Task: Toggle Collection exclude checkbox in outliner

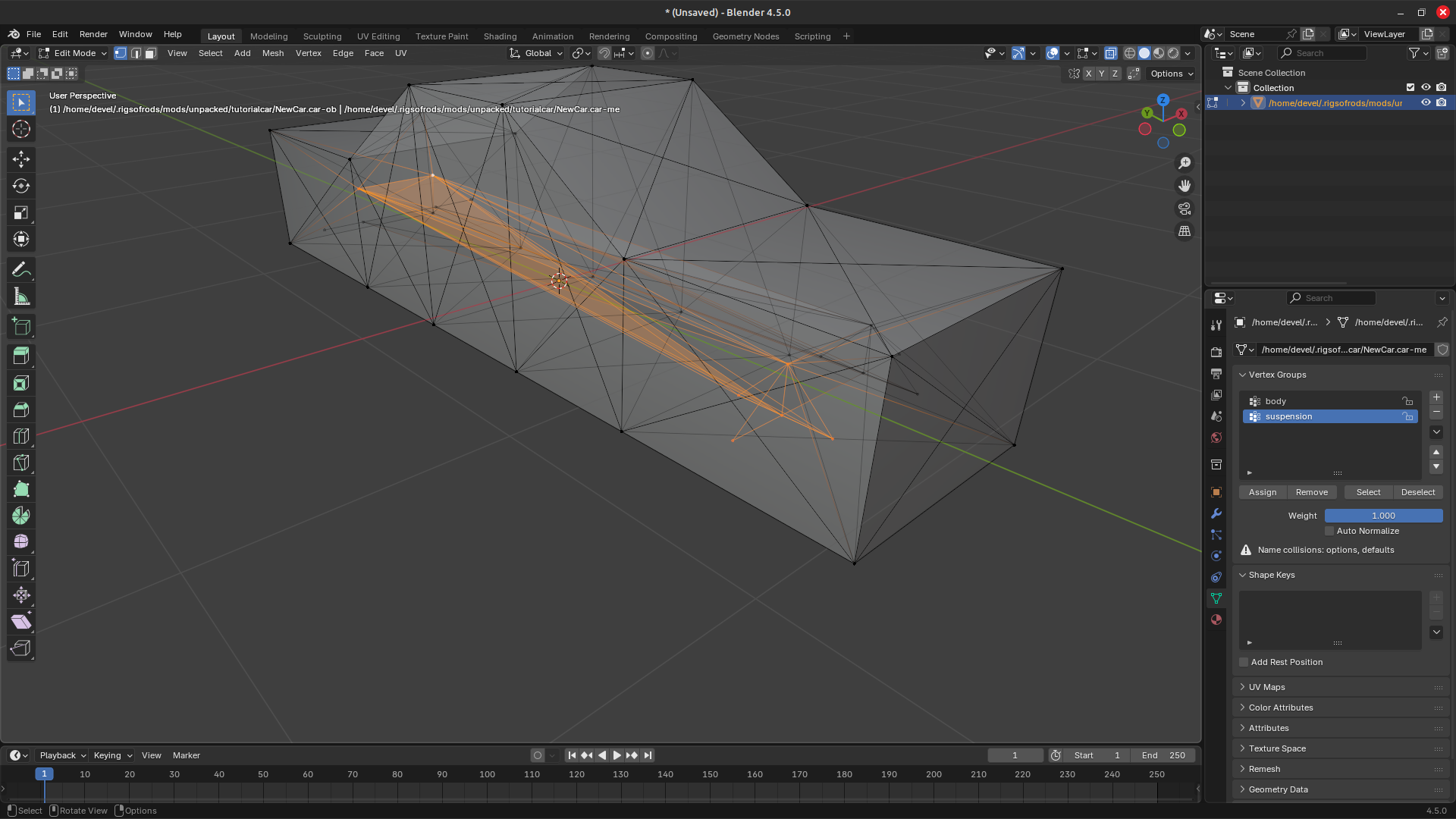Action: (1410, 87)
